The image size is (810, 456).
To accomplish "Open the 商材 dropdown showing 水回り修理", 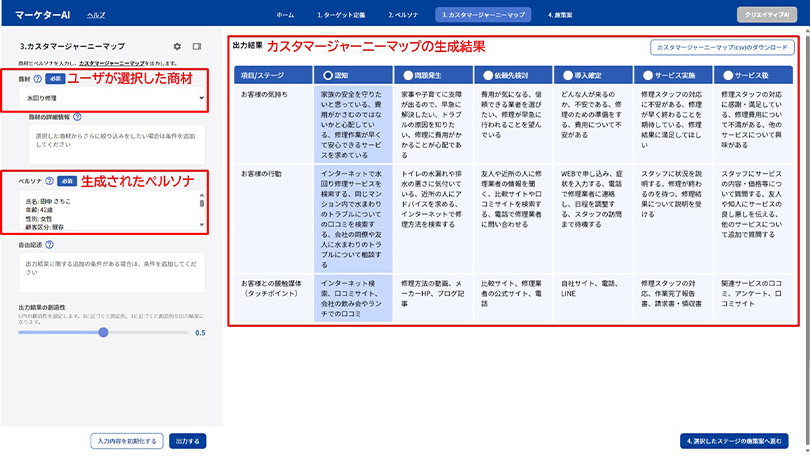I will click(x=110, y=98).
